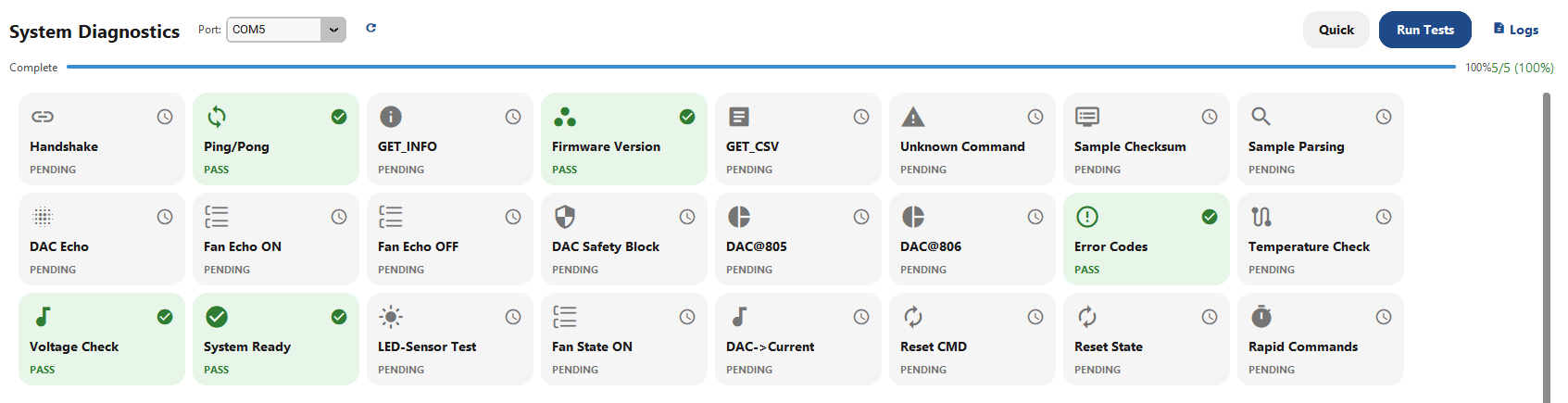
Task: Click the pending clock on Handshake card
Action: pyautogui.click(x=165, y=117)
